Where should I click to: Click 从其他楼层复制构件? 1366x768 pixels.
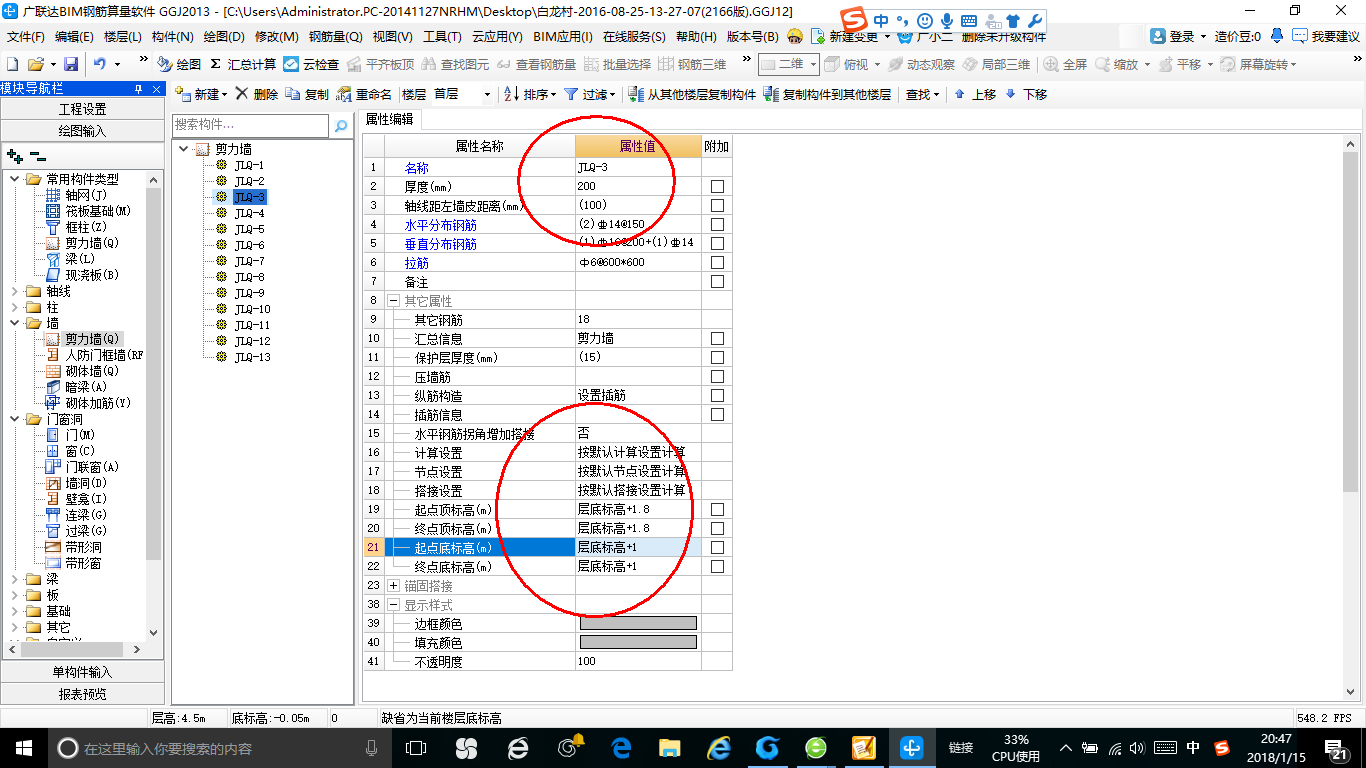[x=692, y=94]
